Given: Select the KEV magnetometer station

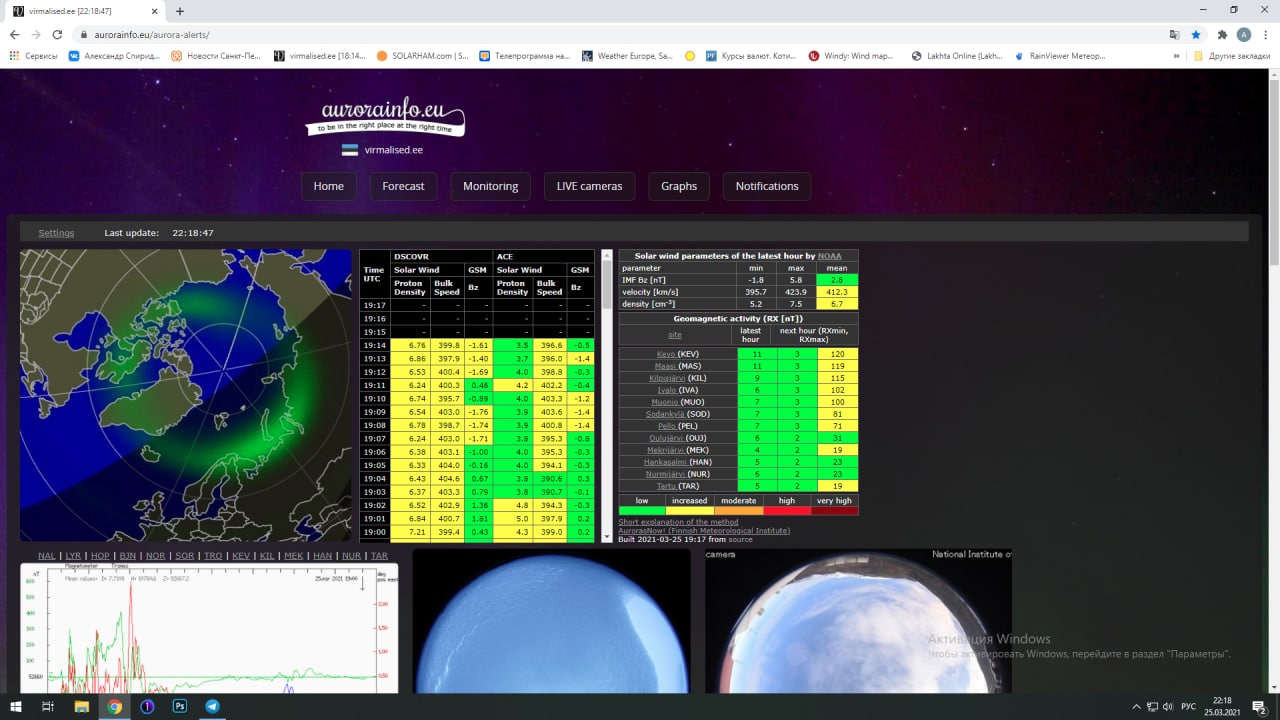Looking at the screenshot, I should click(x=240, y=556).
